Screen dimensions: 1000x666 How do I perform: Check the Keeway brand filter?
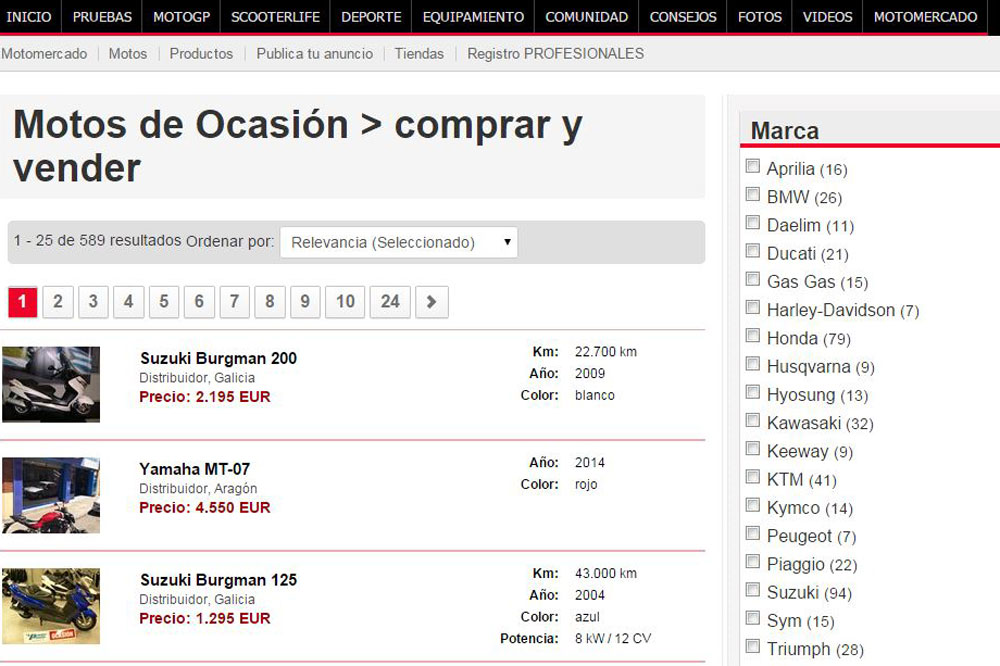pos(753,448)
